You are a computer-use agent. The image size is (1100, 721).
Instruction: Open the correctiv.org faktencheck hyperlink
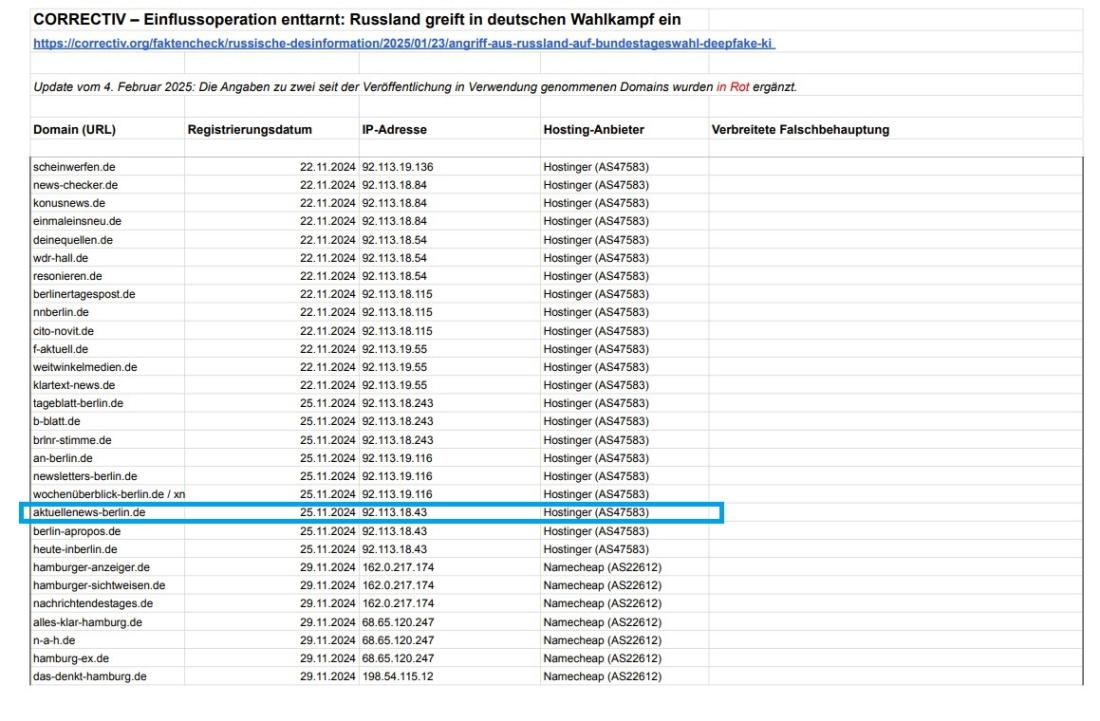403,43
